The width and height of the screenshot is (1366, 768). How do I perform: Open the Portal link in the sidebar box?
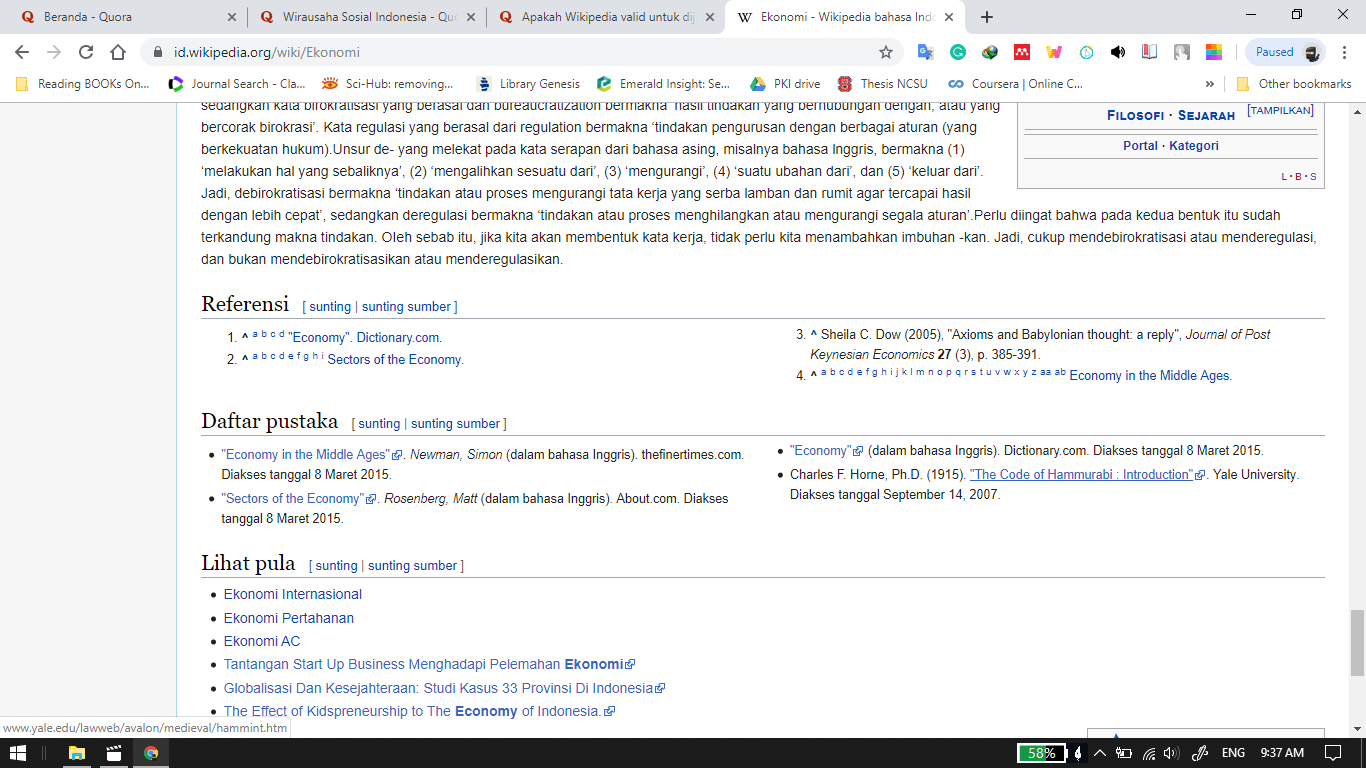coord(1141,146)
